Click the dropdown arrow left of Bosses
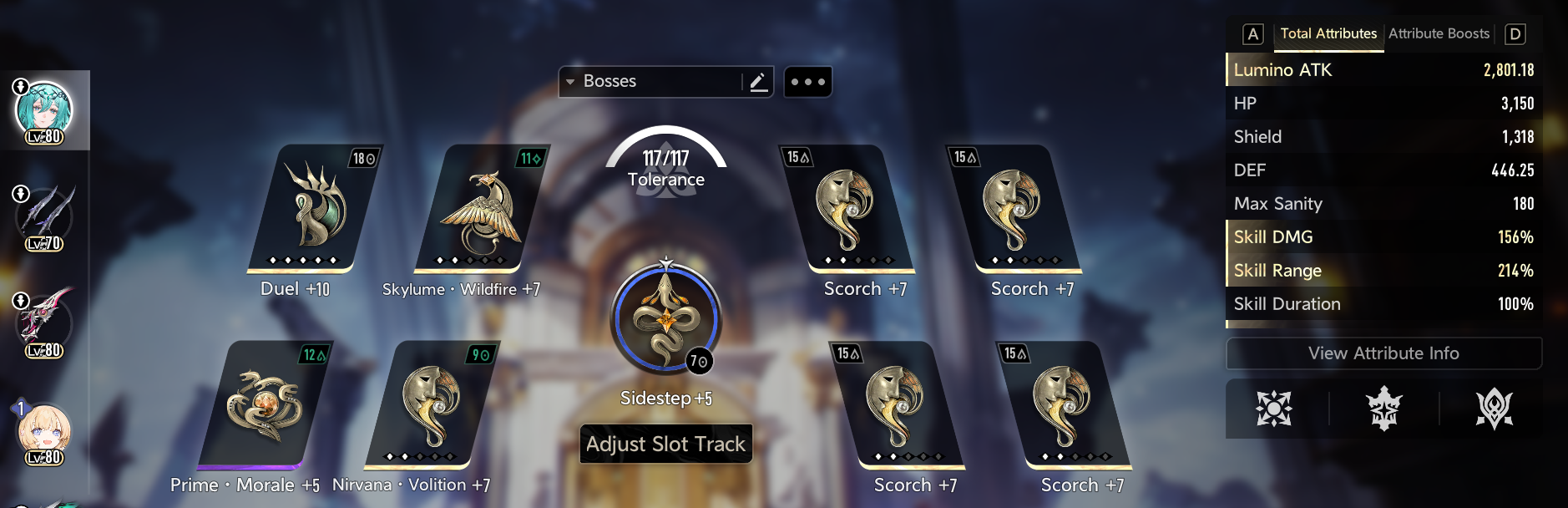The width and height of the screenshot is (1568, 508). coord(570,82)
